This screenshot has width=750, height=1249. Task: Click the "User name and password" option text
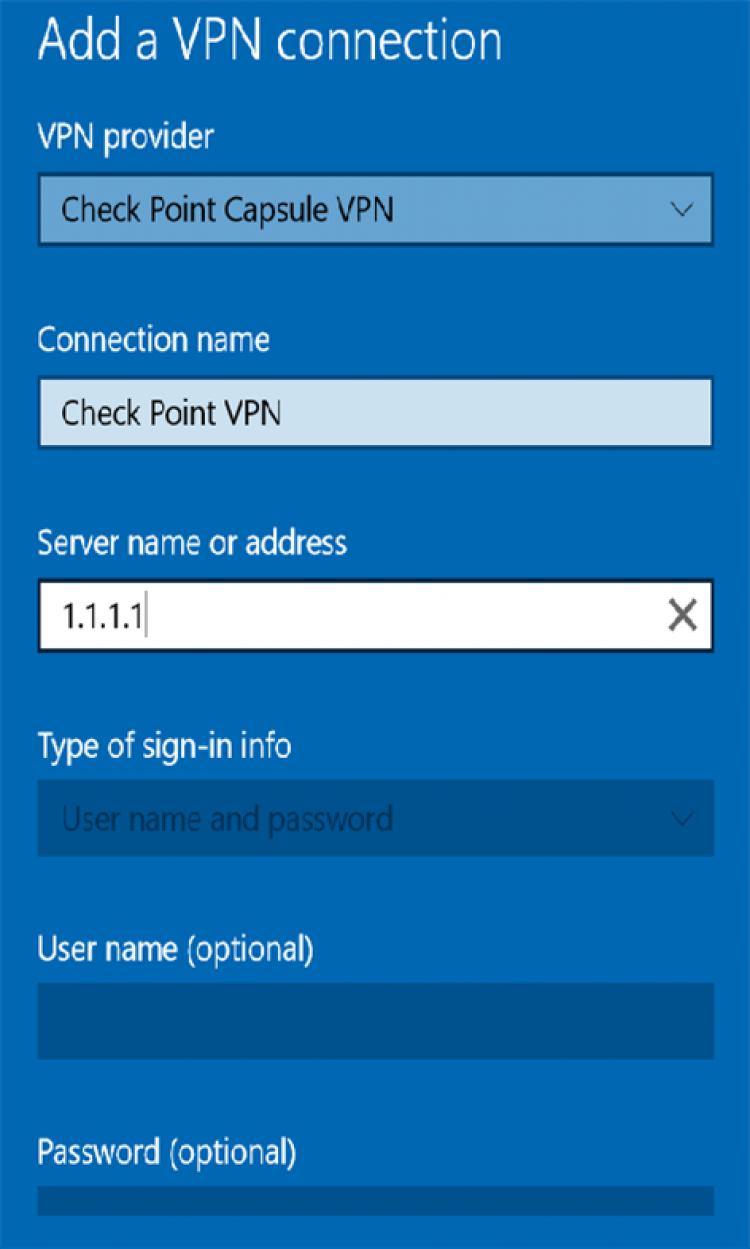227,820
